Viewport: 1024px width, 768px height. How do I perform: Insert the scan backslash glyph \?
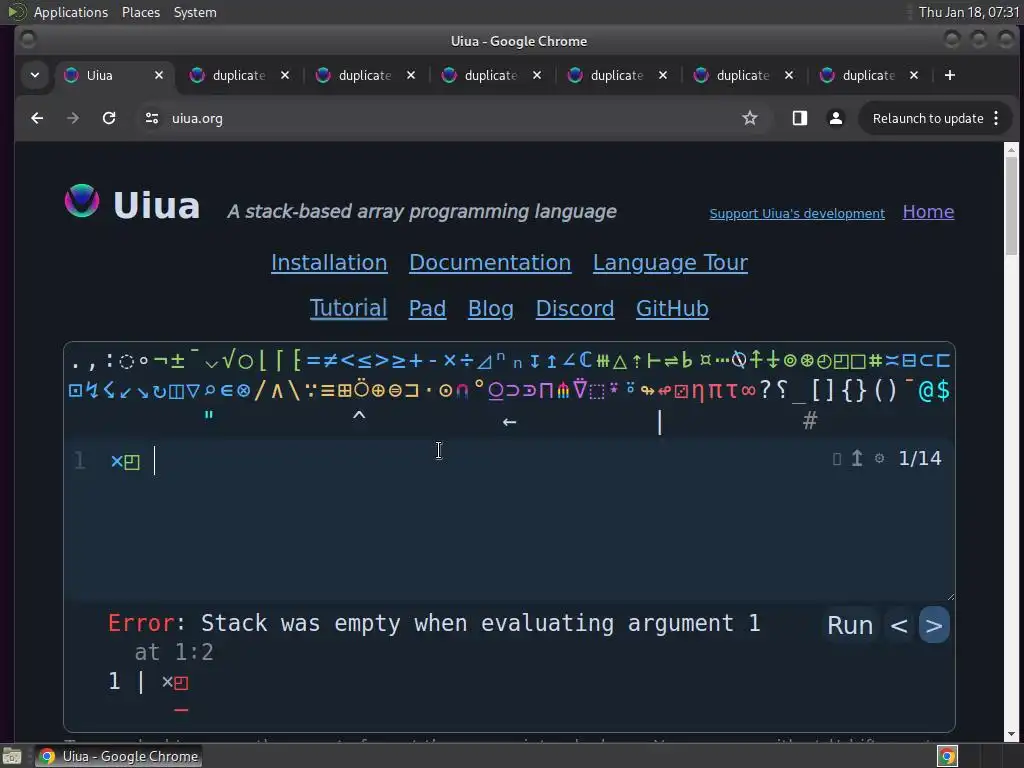[x=294, y=391]
